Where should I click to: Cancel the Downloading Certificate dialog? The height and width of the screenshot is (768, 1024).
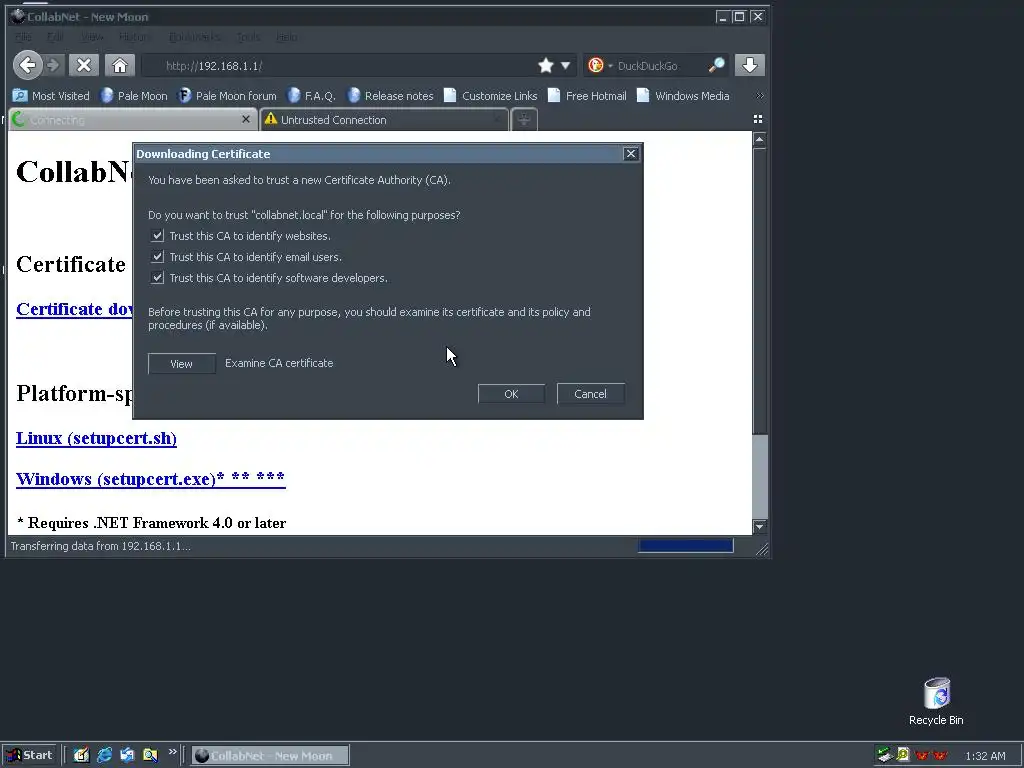(x=590, y=394)
